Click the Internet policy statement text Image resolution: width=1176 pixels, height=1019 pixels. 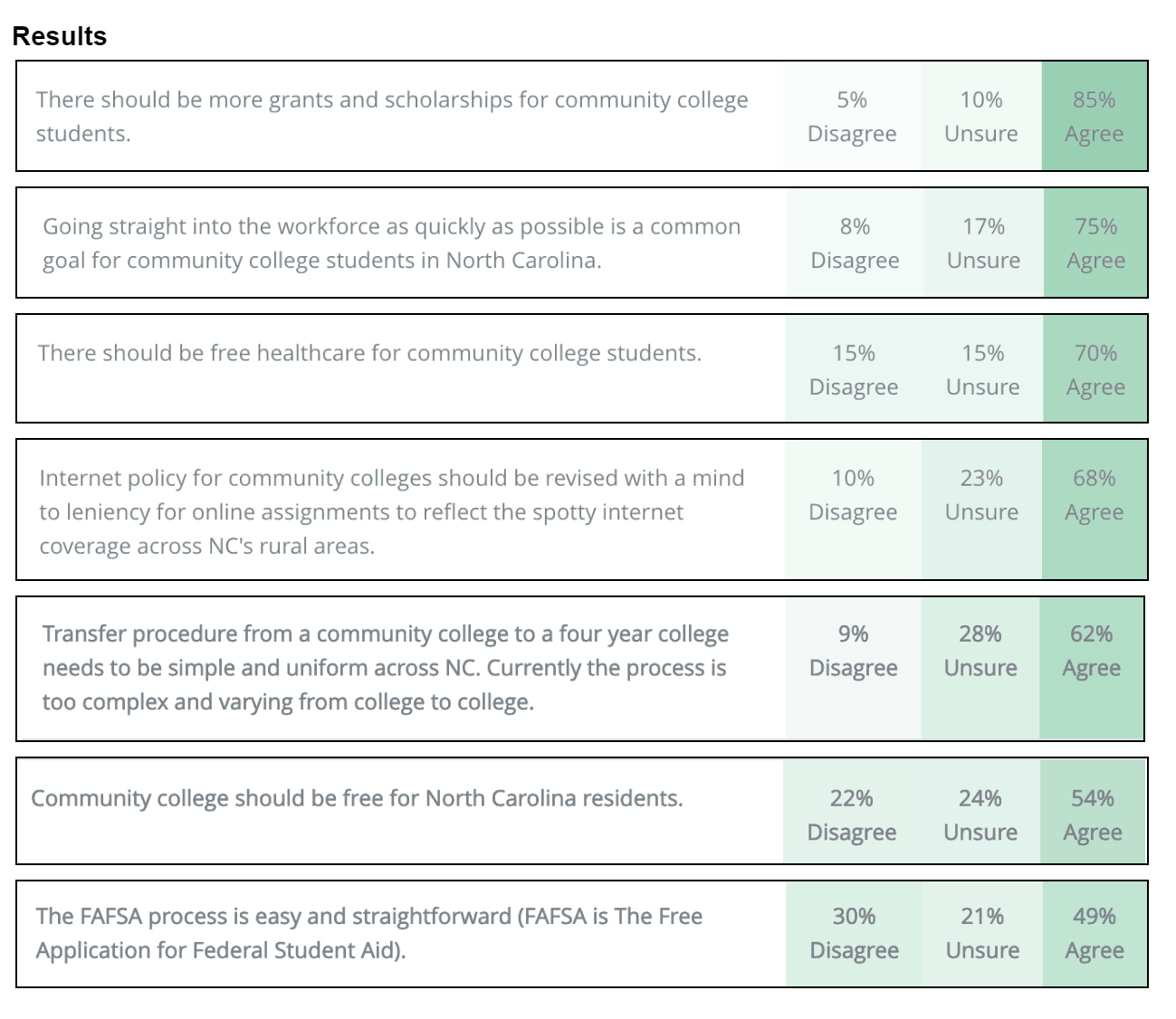(x=392, y=511)
